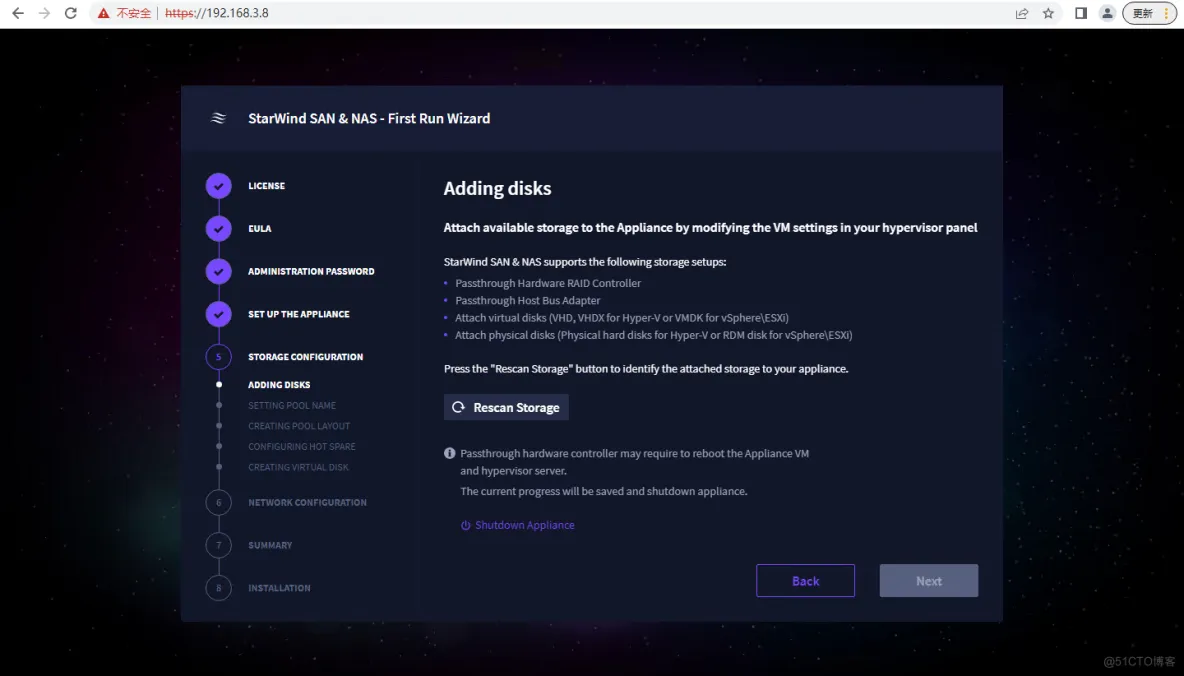Select the Setting Pool Name substep
This screenshot has height=676, width=1184.
tap(292, 406)
